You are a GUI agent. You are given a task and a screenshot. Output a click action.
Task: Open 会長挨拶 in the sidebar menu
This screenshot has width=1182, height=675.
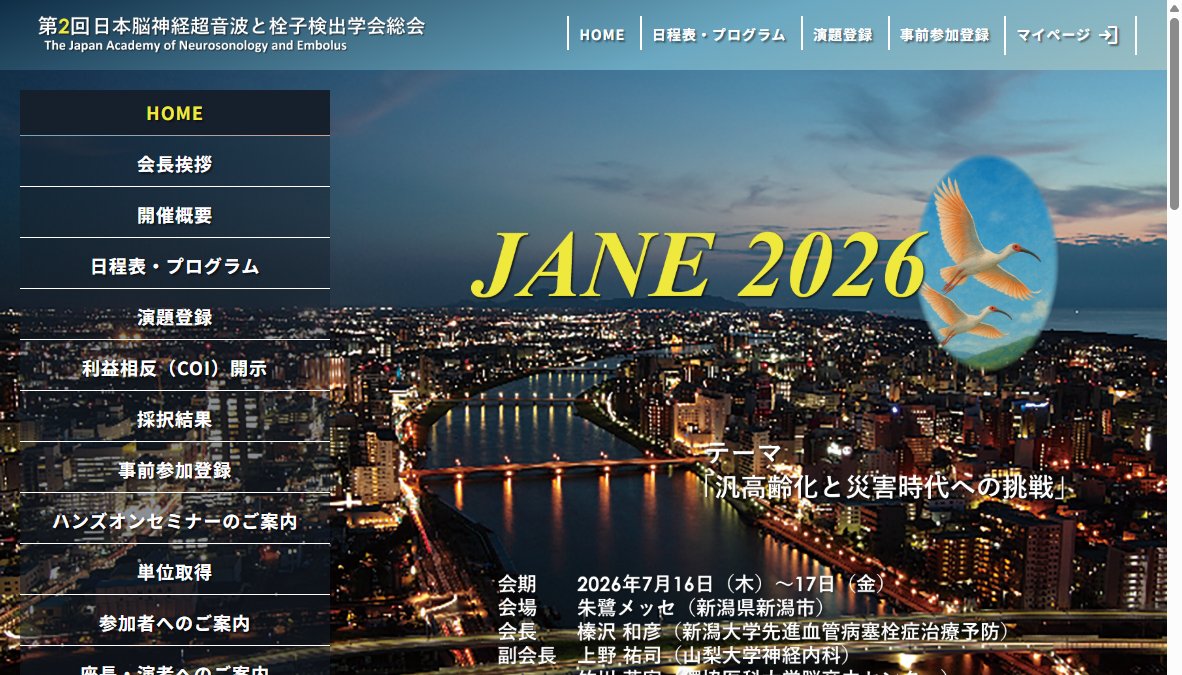point(175,164)
